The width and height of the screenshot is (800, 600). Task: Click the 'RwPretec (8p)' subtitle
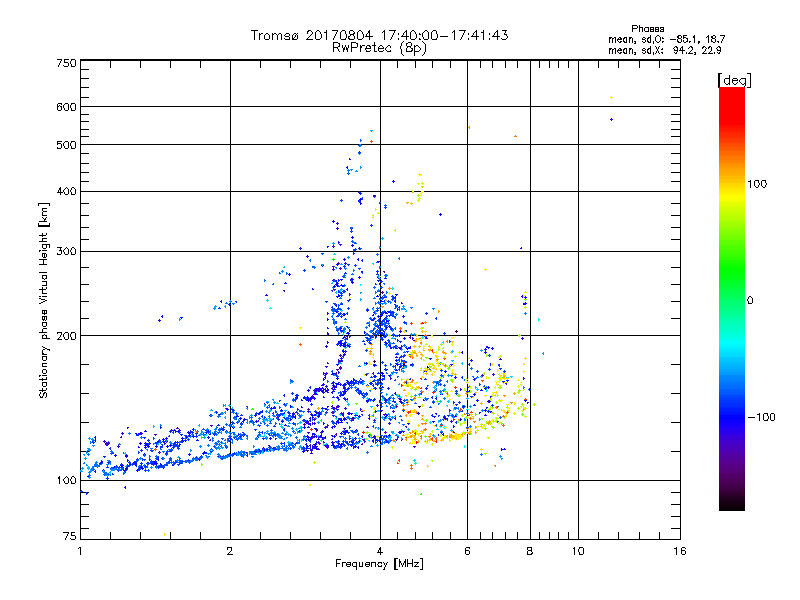[379, 48]
